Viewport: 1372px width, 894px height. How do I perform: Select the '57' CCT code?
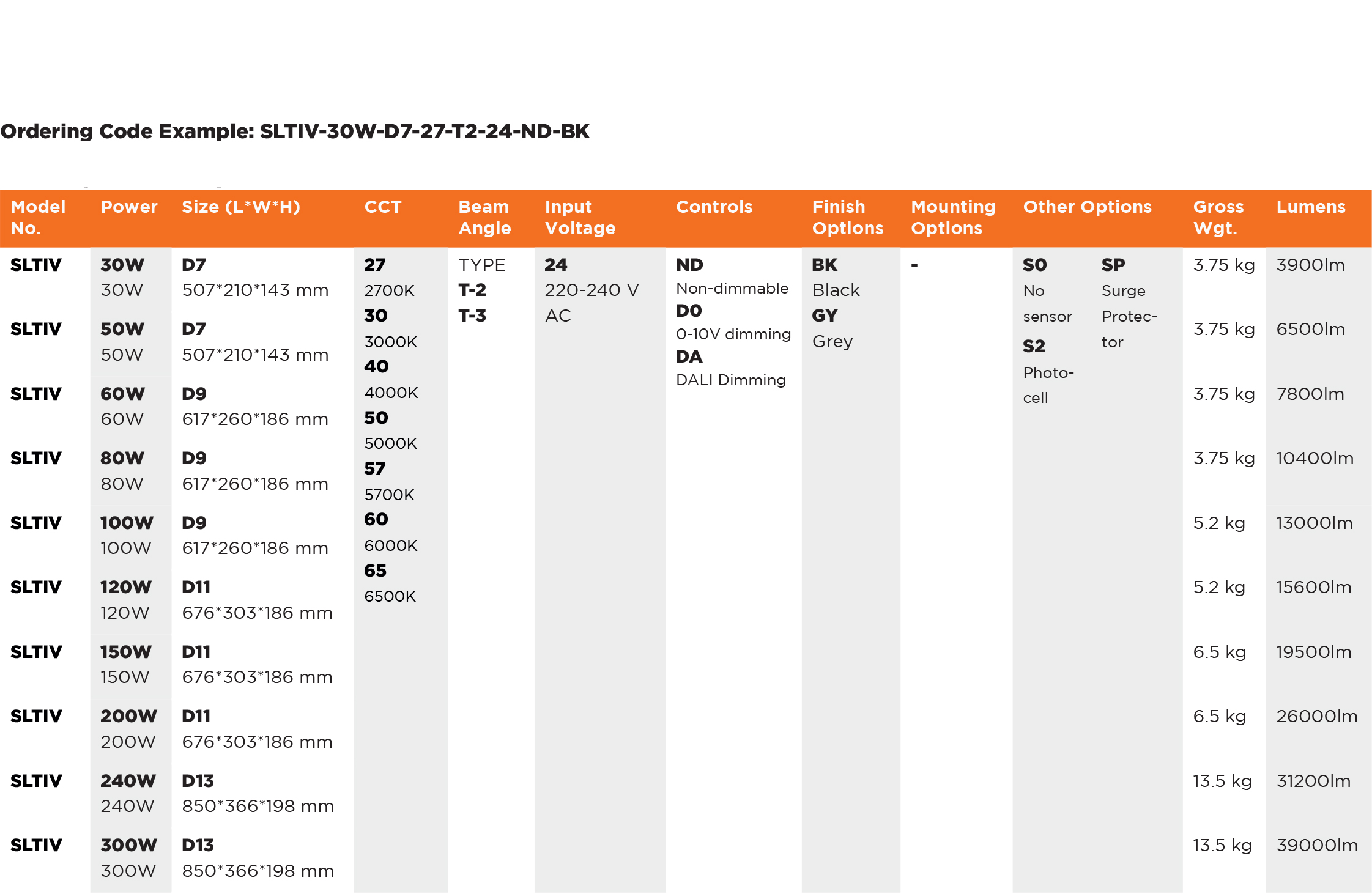click(x=375, y=468)
